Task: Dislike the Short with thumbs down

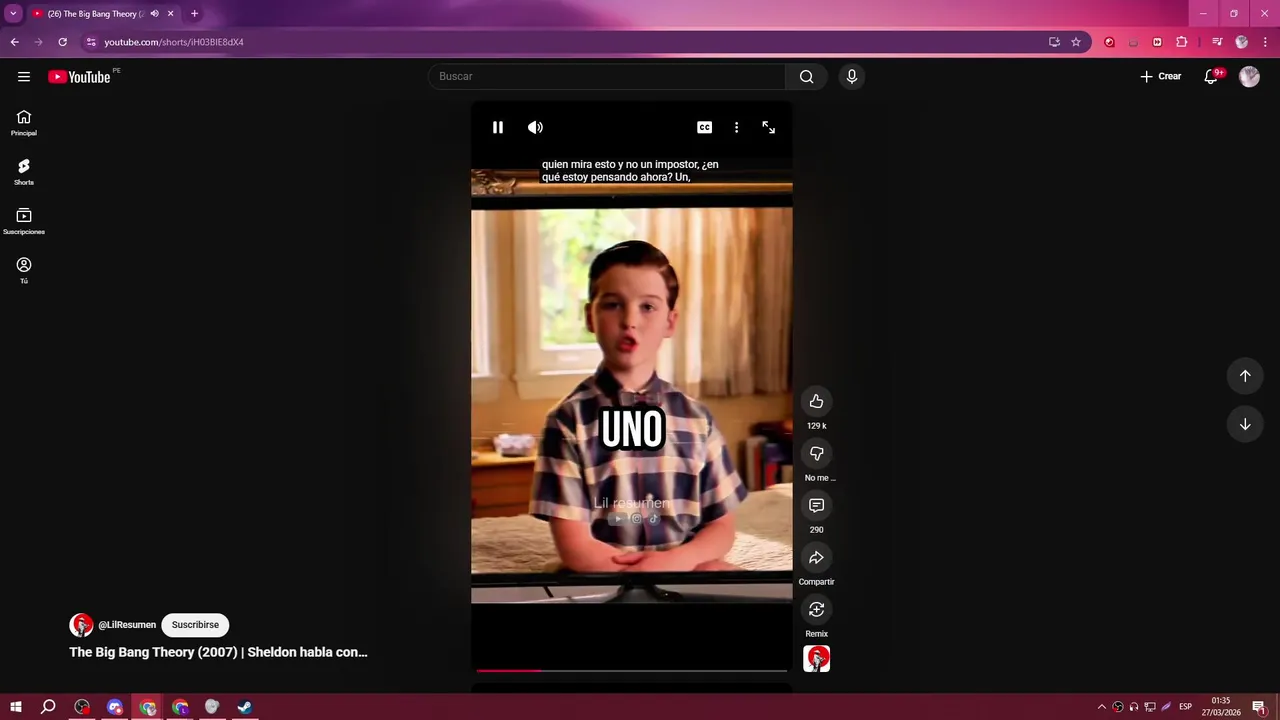Action: [817, 453]
